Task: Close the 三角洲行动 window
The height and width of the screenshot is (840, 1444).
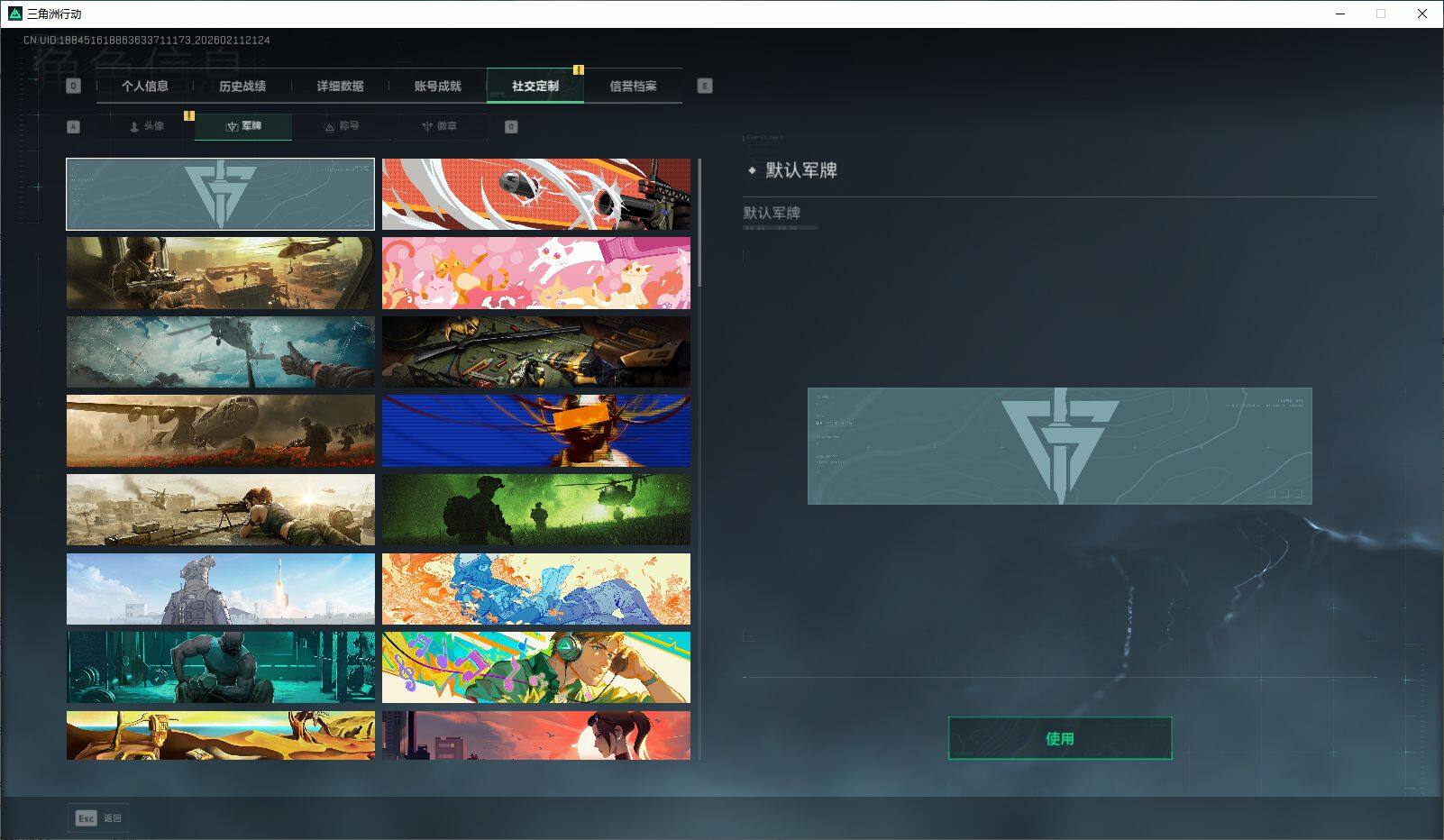Action: pyautogui.click(x=1422, y=14)
